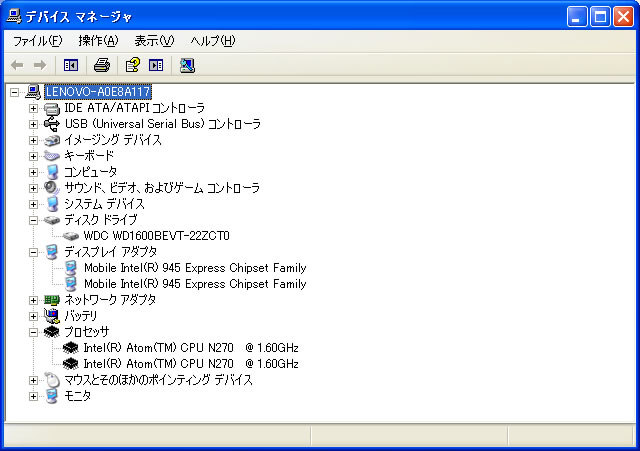Click the processor chip category icon
Image resolution: width=640 pixels, height=451 pixels.
[x=52, y=332]
